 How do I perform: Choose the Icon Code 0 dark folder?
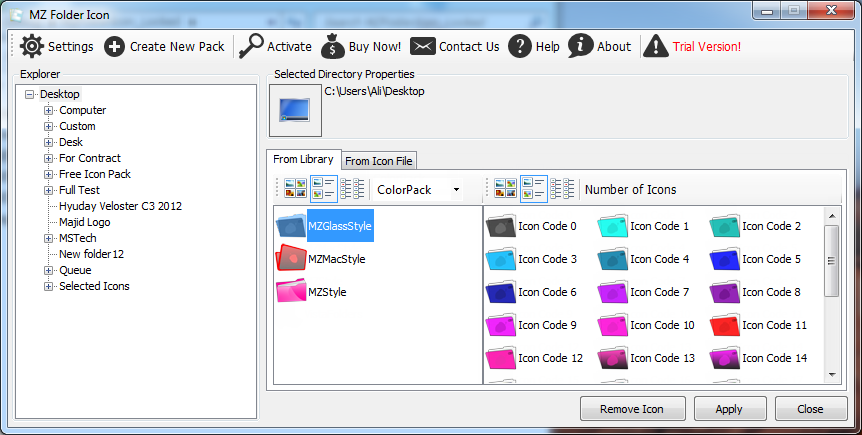click(500, 226)
